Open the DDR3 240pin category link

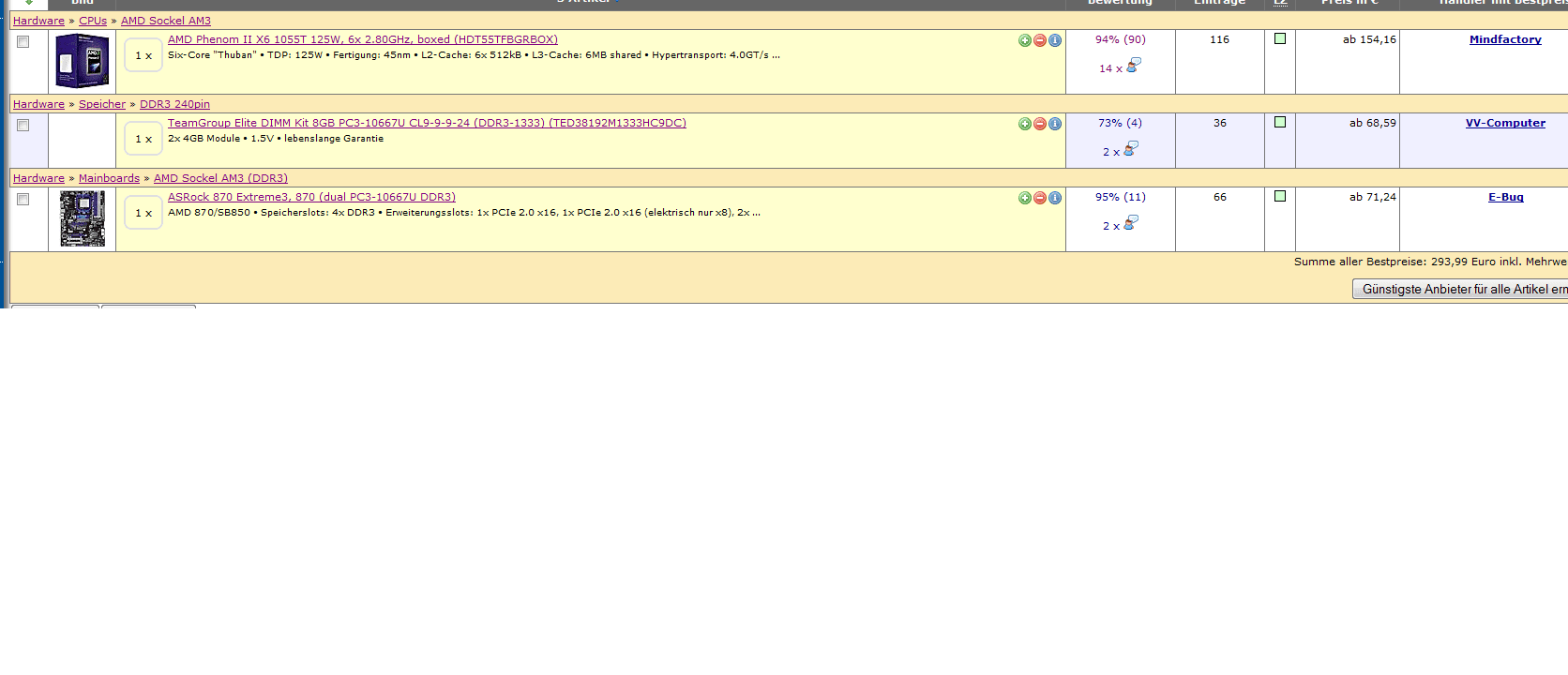click(x=174, y=104)
